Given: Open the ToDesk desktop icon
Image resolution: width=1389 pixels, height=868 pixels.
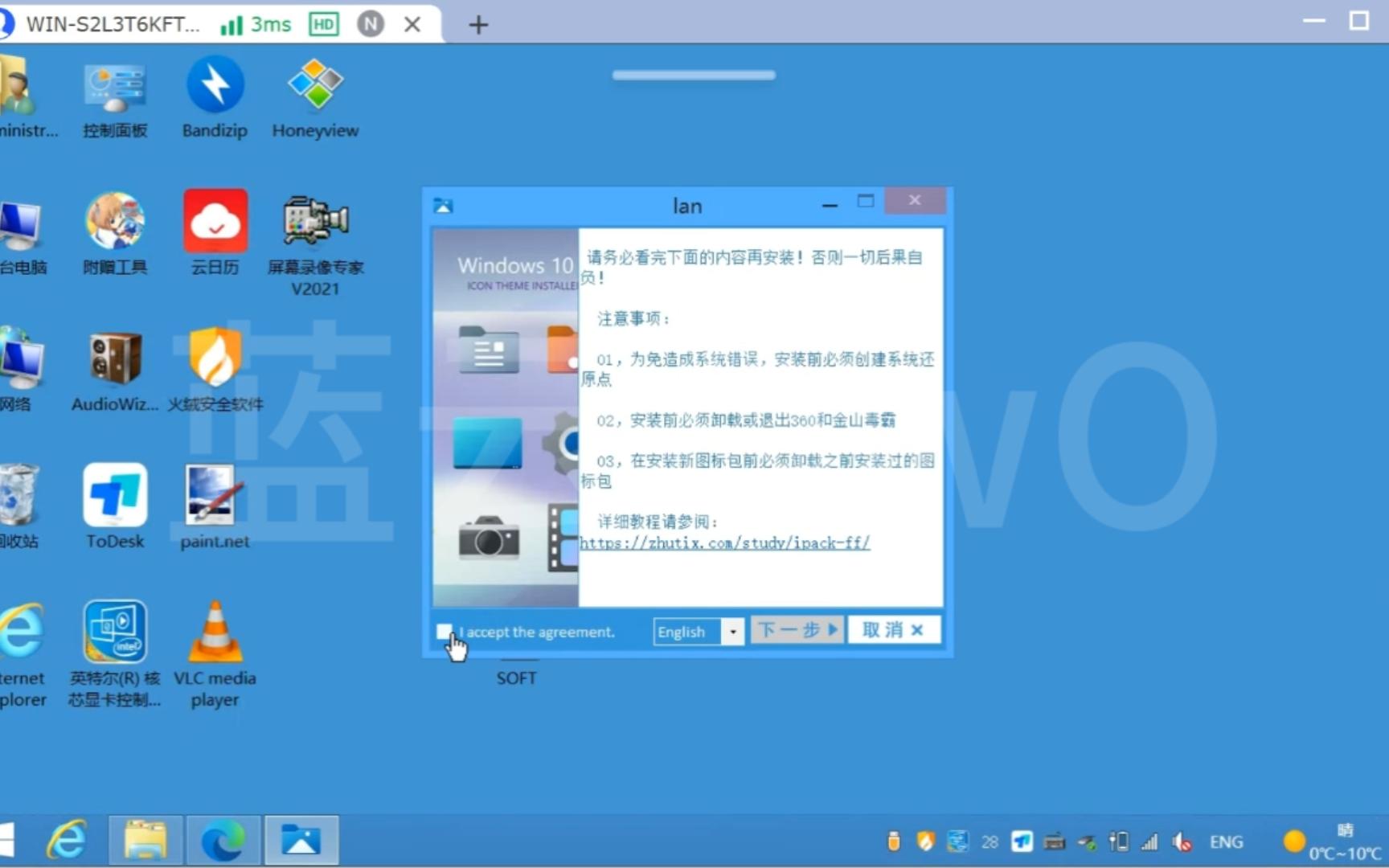Looking at the screenshot, I should (115, 508).
